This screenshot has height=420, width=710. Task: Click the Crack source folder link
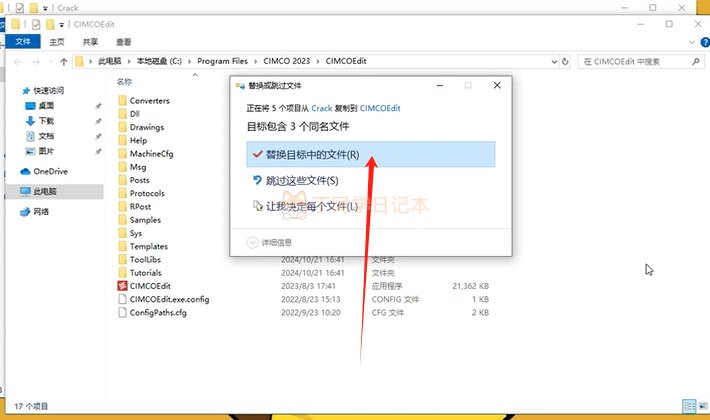322,108
